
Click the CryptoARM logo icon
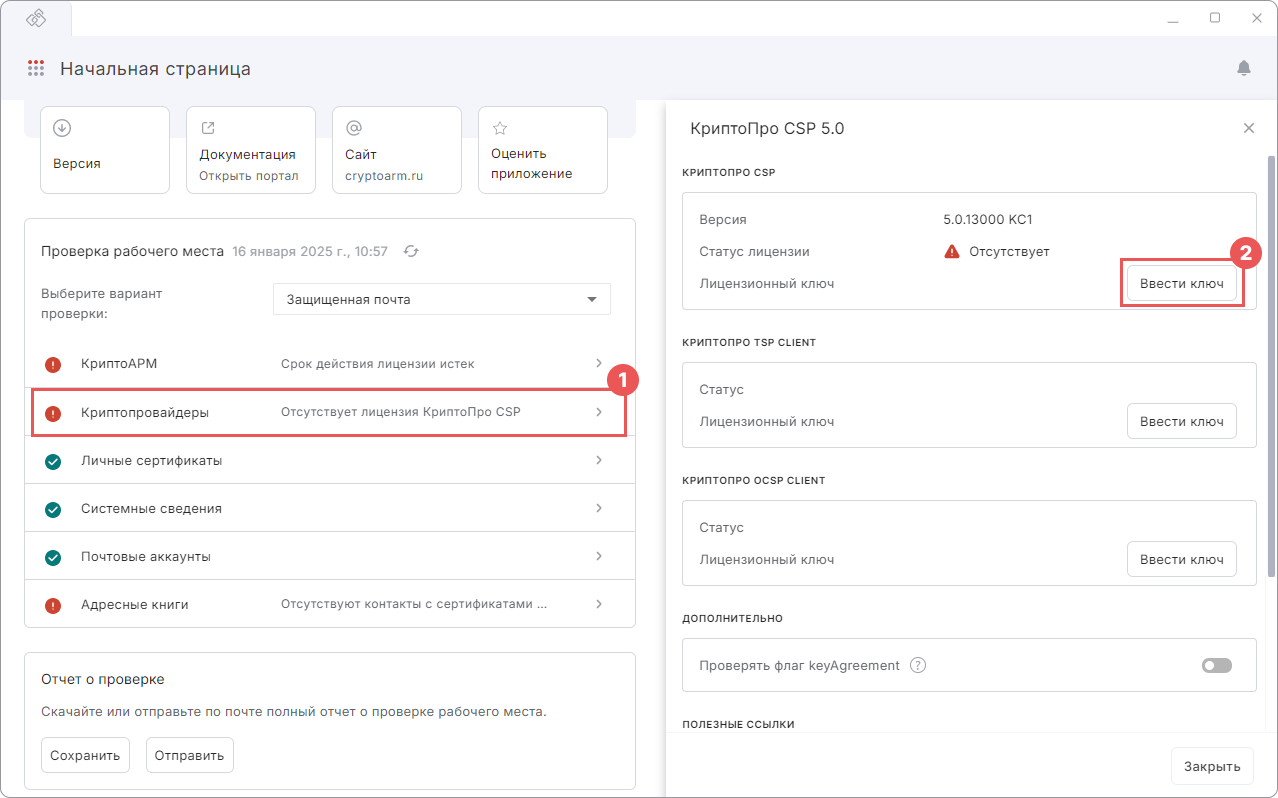click(36, 18)
